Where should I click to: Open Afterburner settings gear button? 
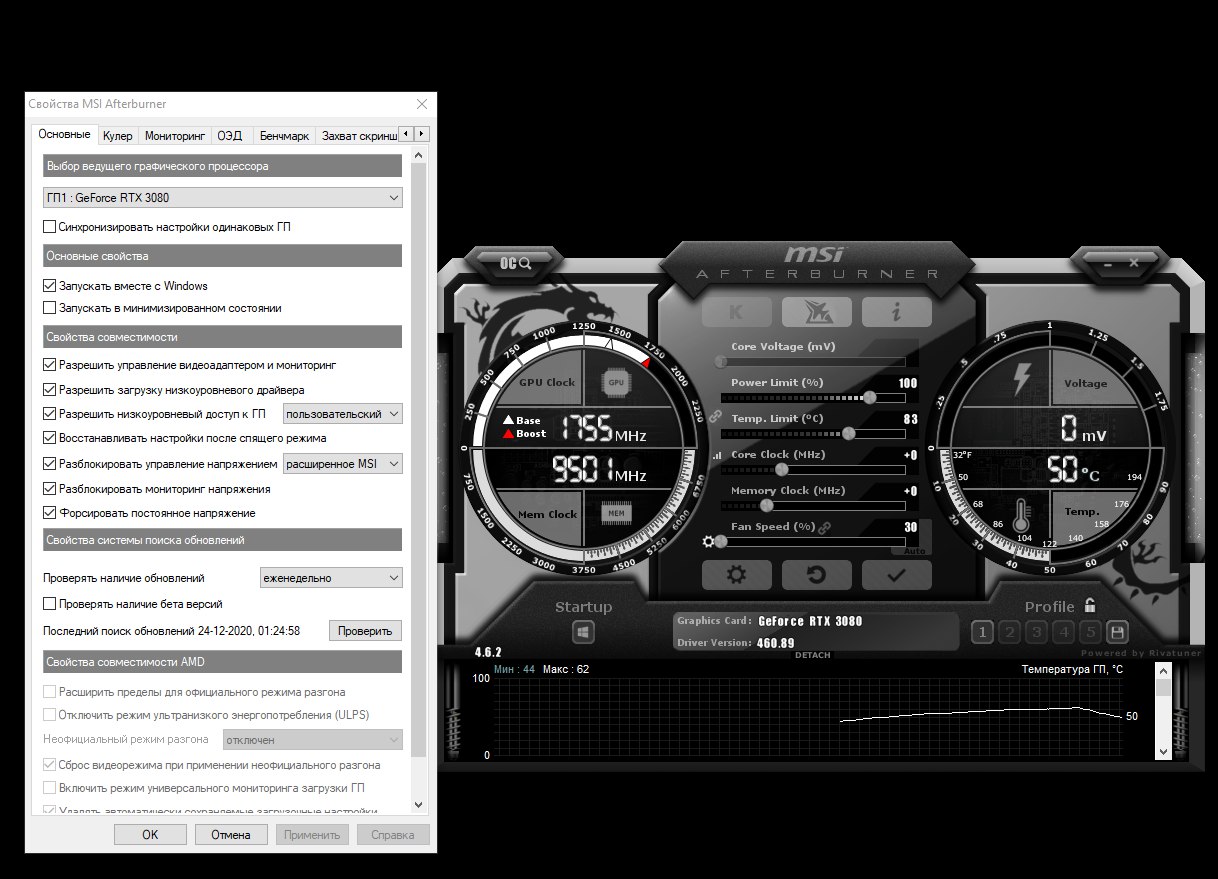(x=736, y=575)
